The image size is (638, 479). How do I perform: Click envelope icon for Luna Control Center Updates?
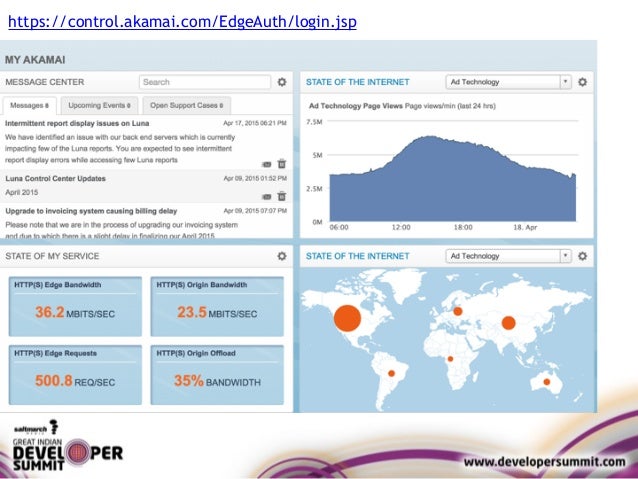267,197
